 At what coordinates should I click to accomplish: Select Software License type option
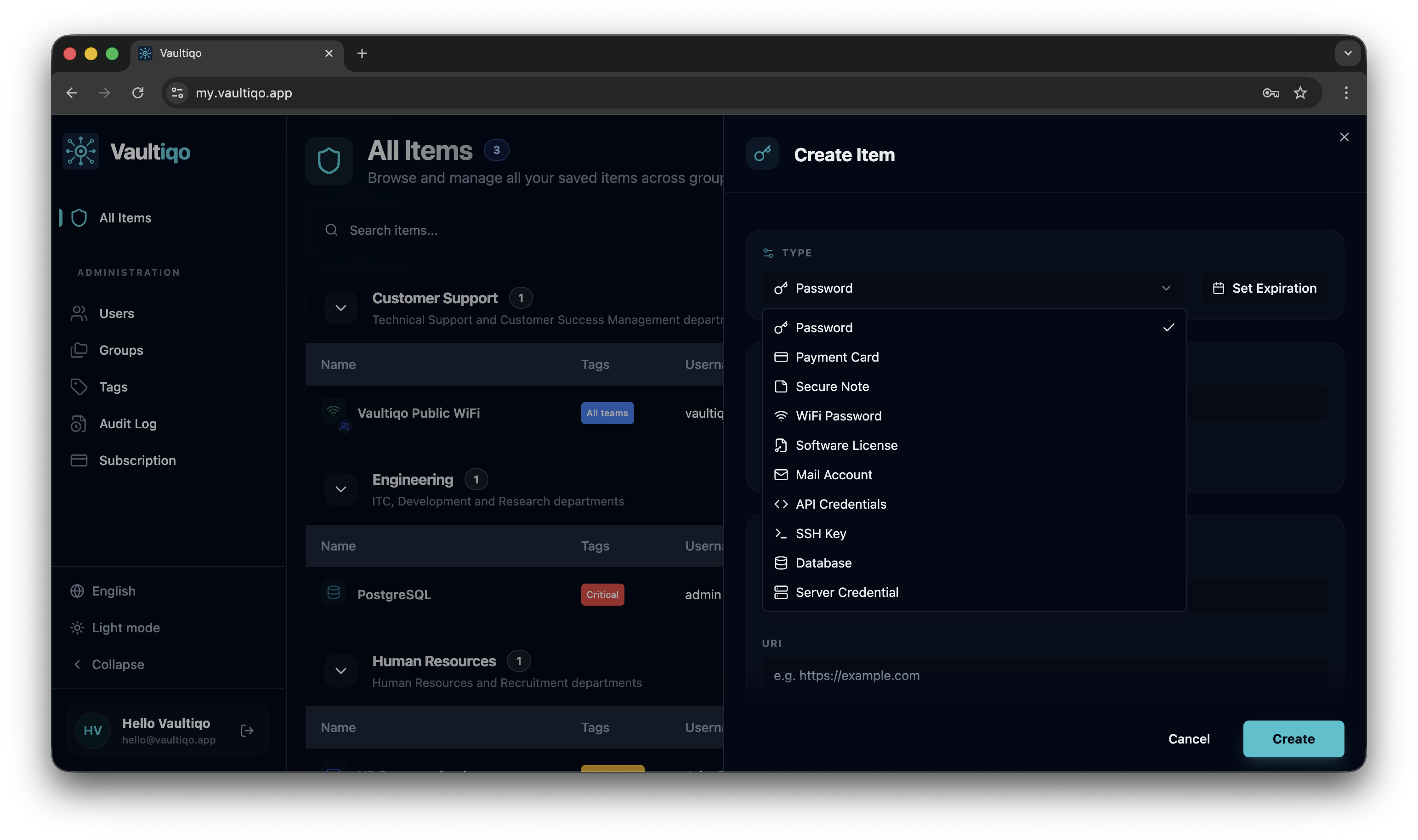point(974,445)
